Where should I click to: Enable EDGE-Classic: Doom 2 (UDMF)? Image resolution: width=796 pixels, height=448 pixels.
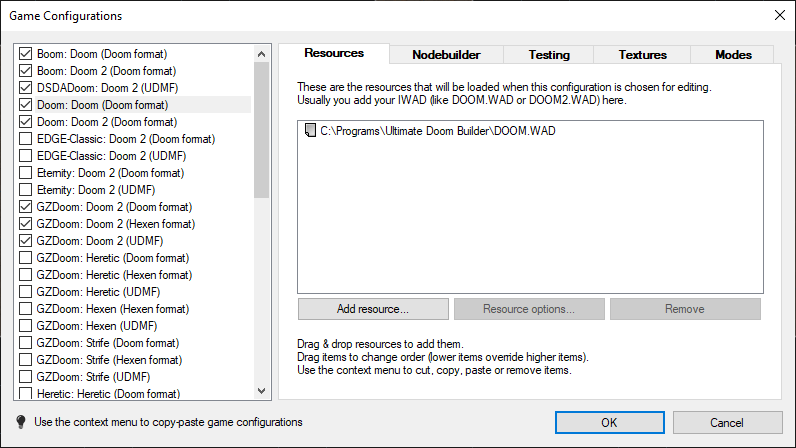pyautogui.click(x=25, y=155)
